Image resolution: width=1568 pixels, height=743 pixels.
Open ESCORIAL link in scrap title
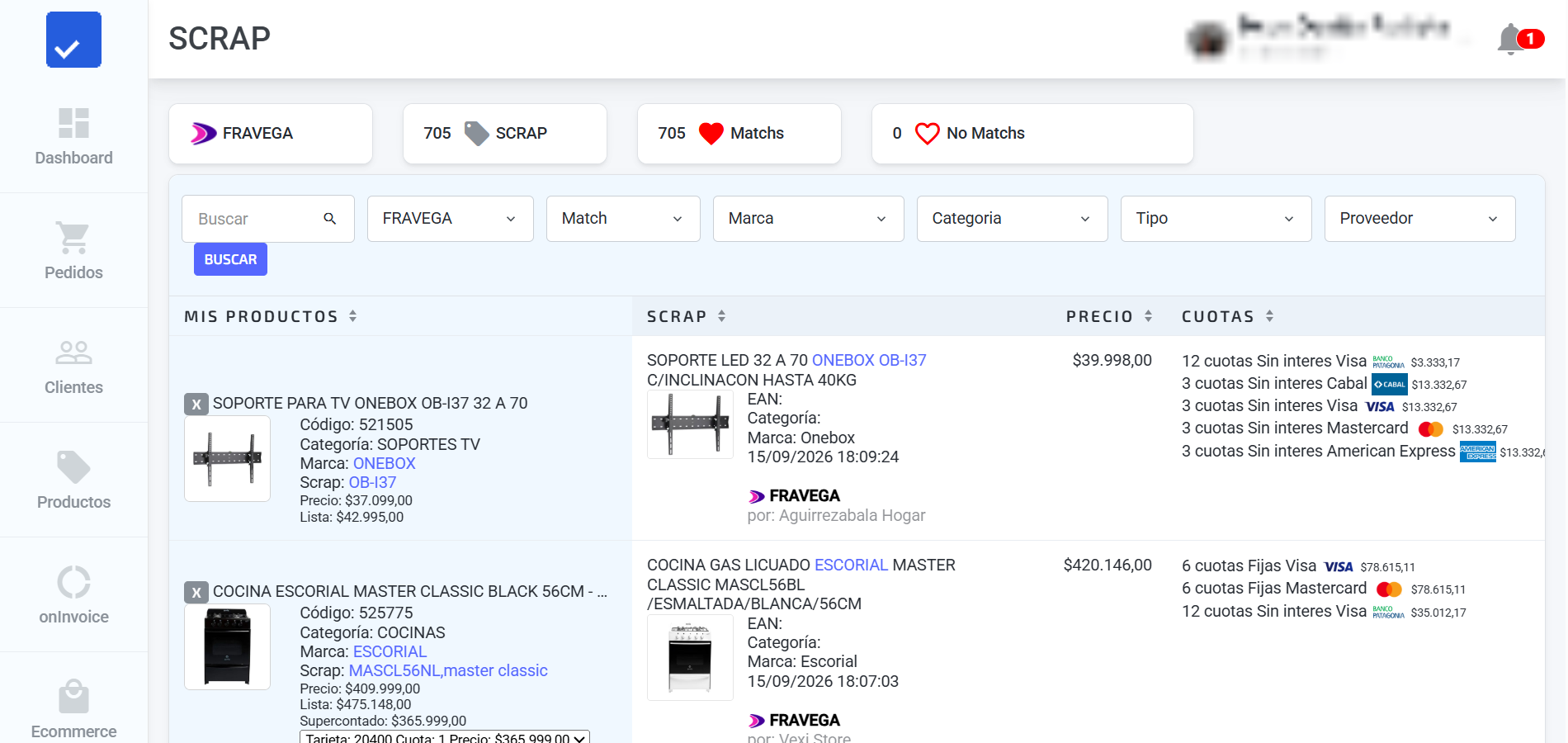(x=852, y=565)
